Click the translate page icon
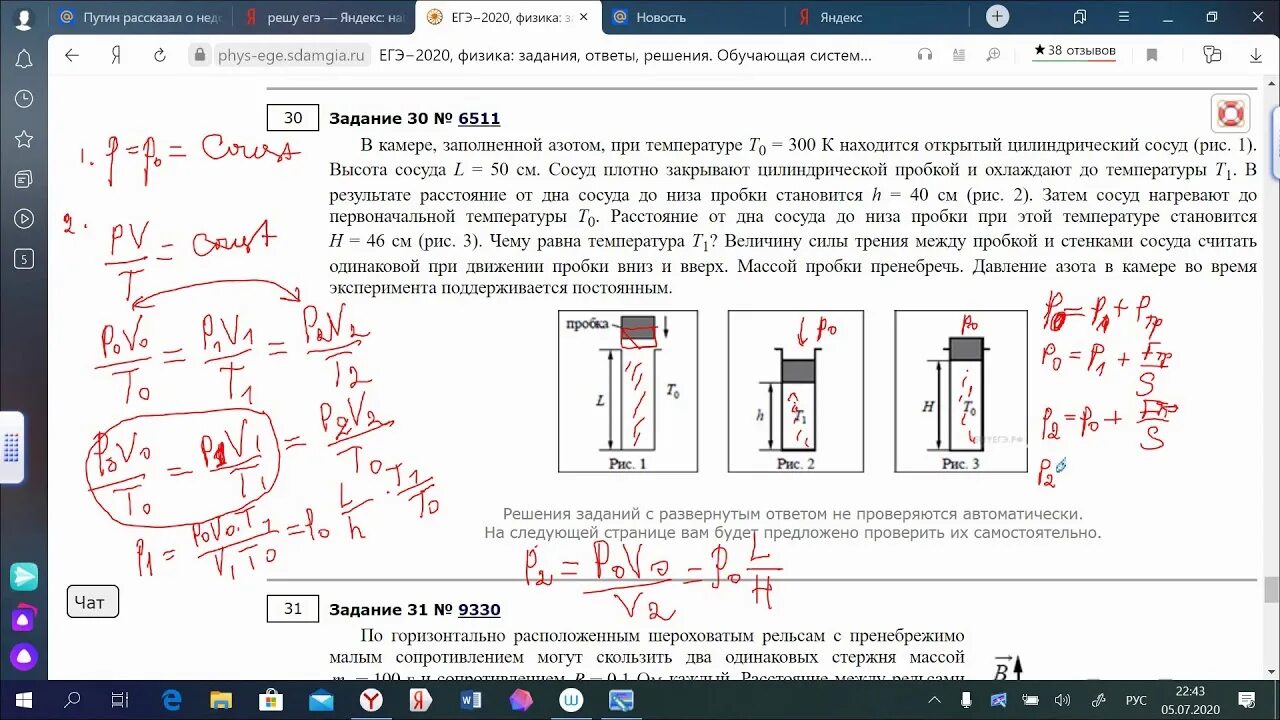This screenshot has width=1280, height=720. 960,55
